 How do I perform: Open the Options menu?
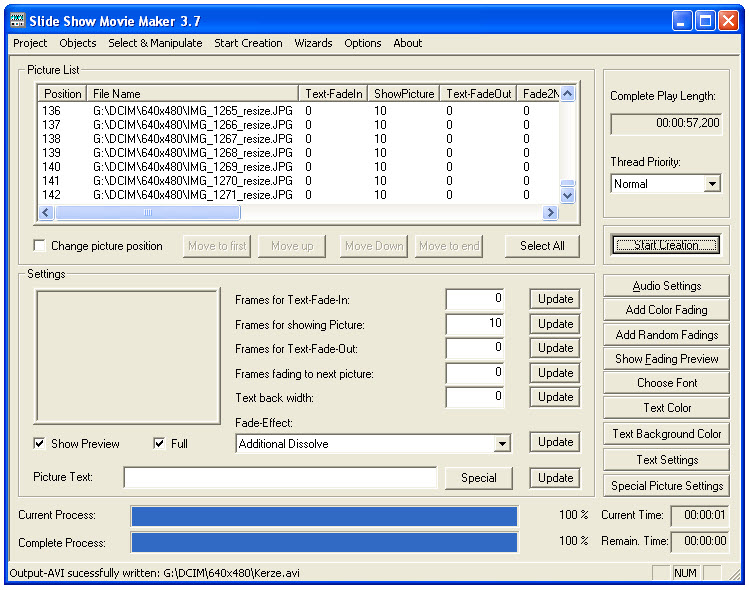(x=363, y=43)
